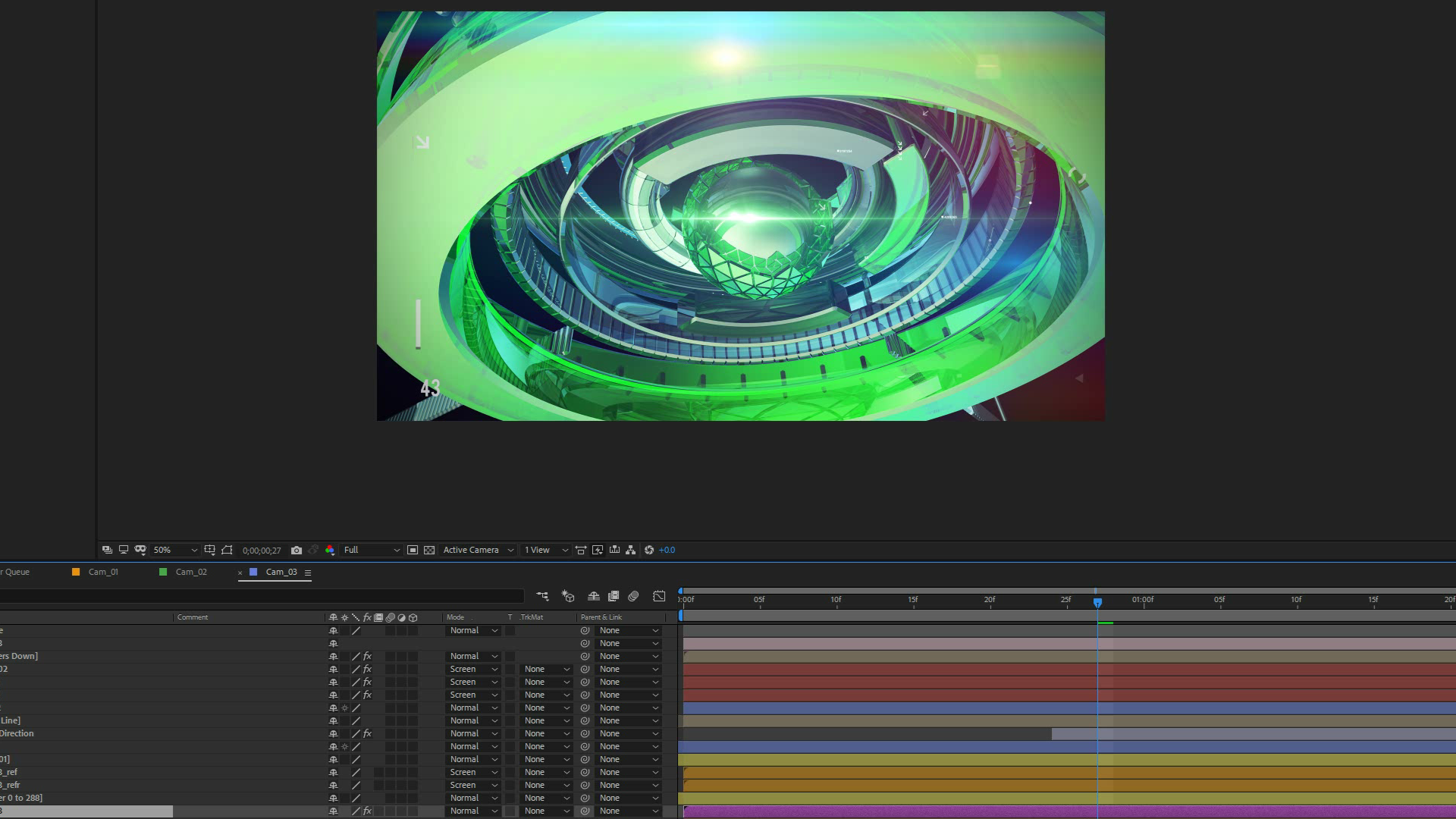The width and height of the screenshot is (1456, 819).
Task: Open the Graph Editor in timeline
Action: [659, 597]
